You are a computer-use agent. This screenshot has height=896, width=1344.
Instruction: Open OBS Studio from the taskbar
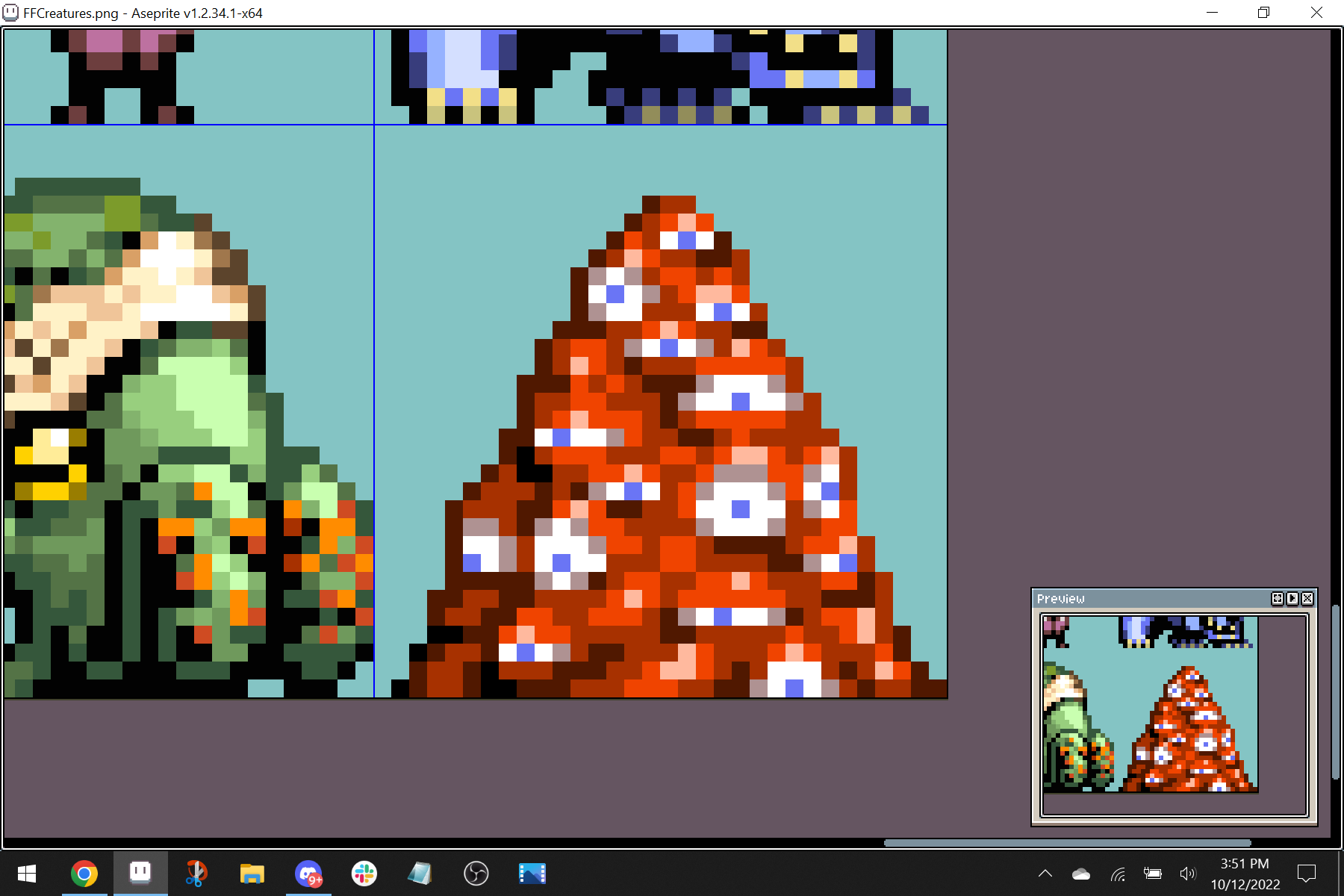pos(476,874)
